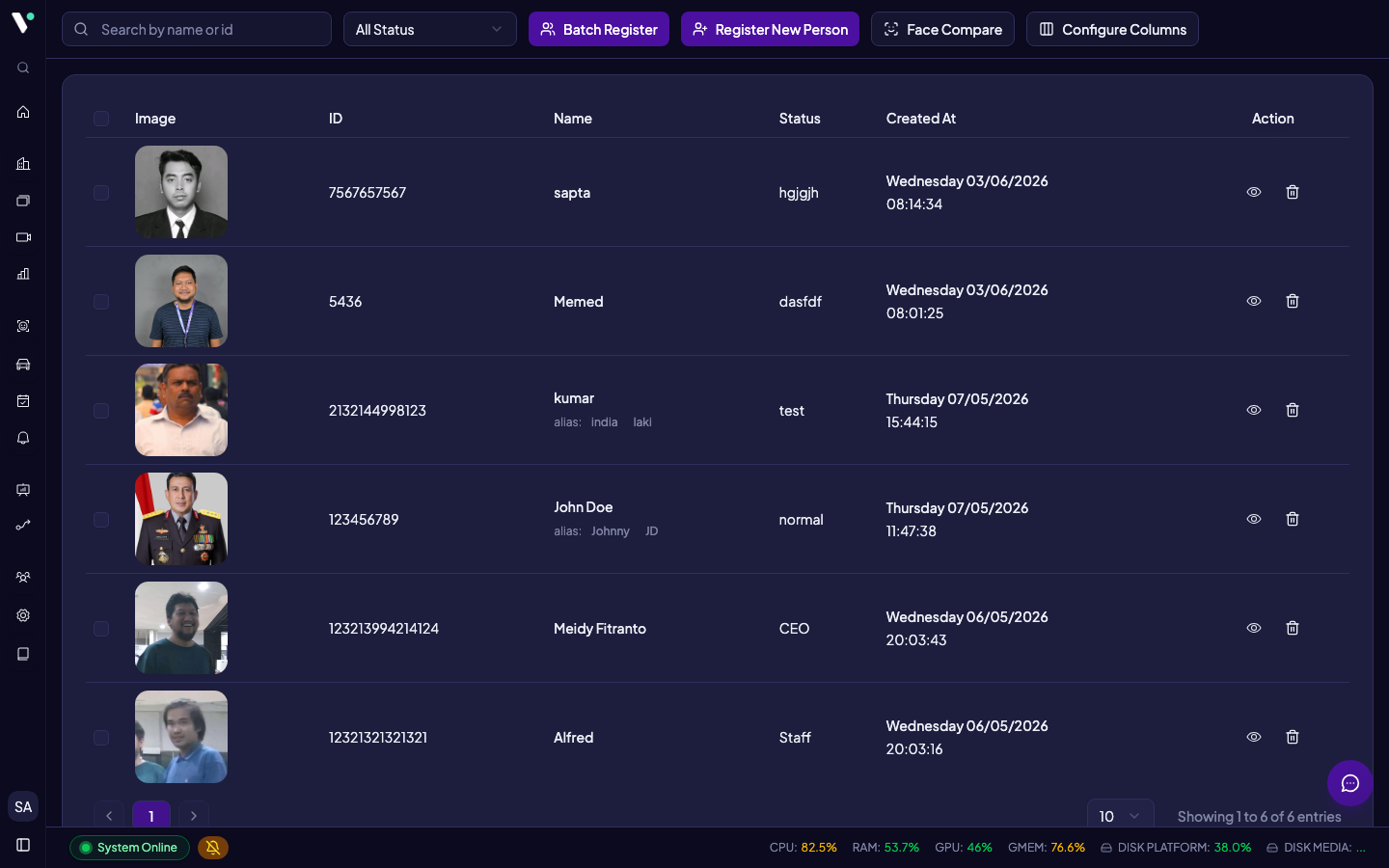
Task: Open the stacked layers icon in the sidebar
Action: pyautogui.click(x=23, y=201)
